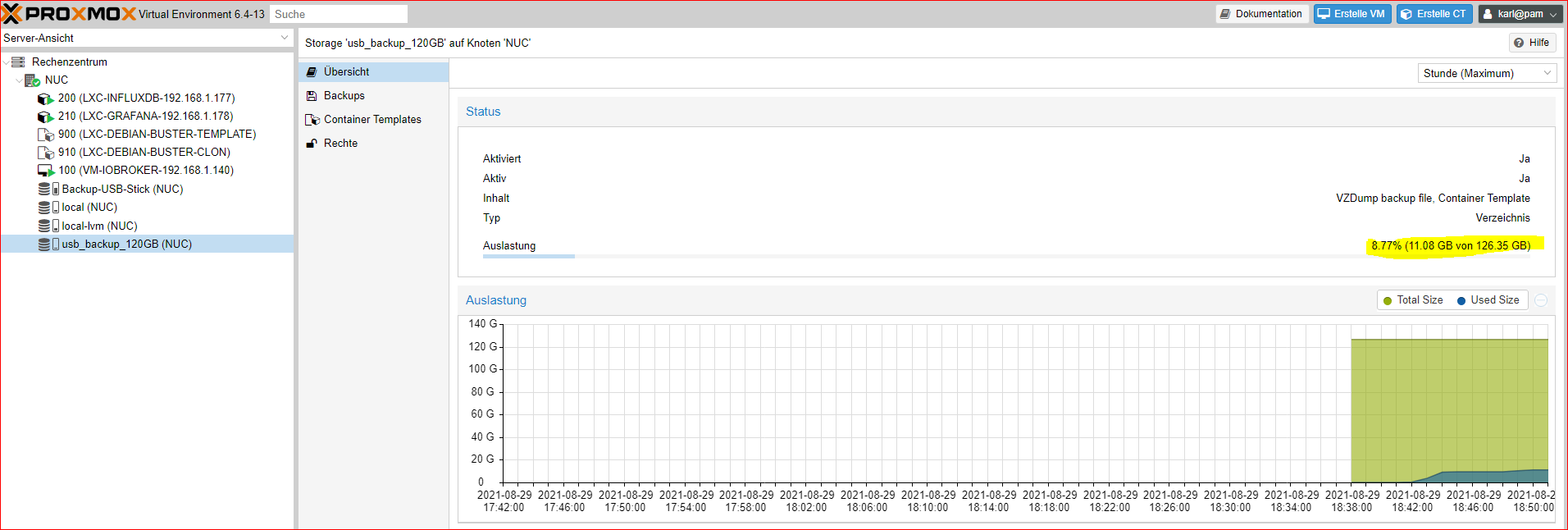1568x530 pixels.
Task: Click the 'VZDump backup file, Container Template' value
Action: [x=1433, y=198]
